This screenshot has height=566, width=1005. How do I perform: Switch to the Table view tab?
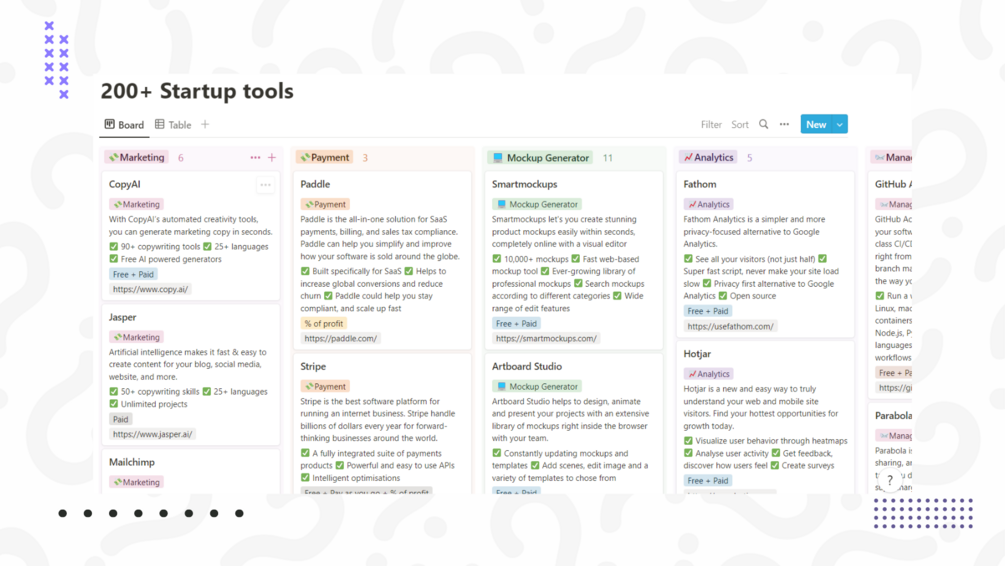173,125
